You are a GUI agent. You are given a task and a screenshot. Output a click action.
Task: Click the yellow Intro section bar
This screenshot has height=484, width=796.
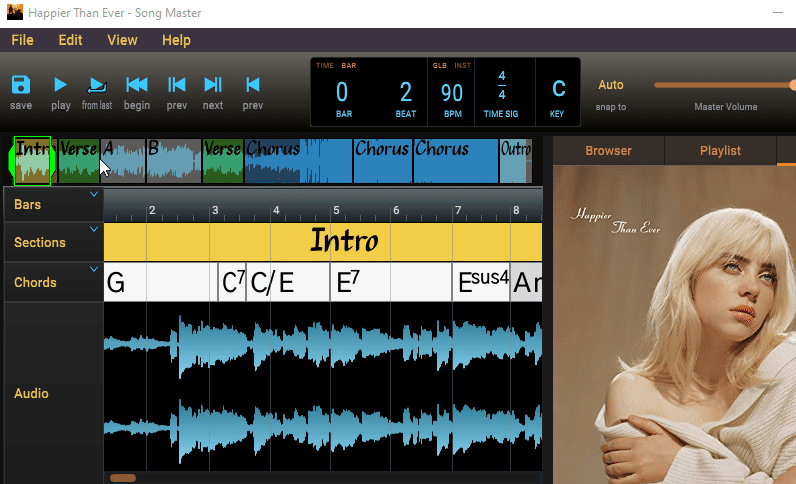323,242
